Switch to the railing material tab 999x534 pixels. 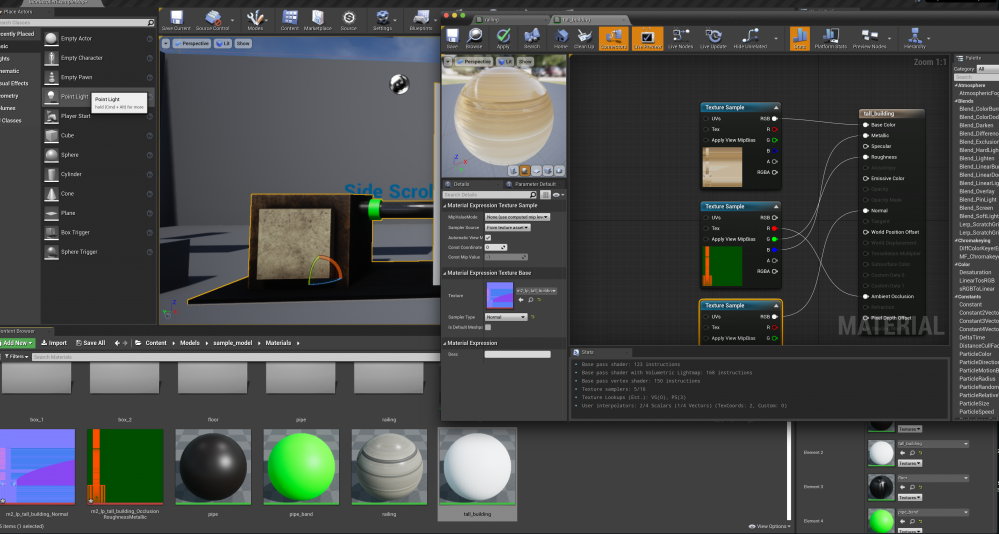tap(510, 20)
